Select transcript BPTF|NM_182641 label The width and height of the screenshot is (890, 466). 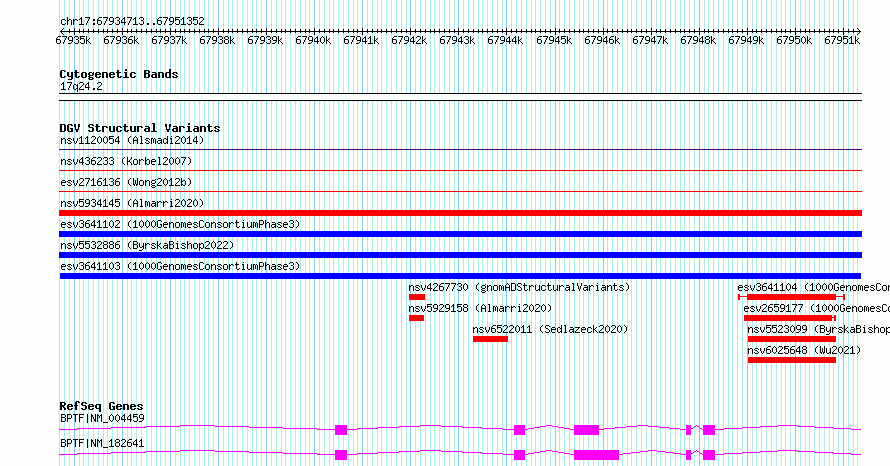(102, 443)
